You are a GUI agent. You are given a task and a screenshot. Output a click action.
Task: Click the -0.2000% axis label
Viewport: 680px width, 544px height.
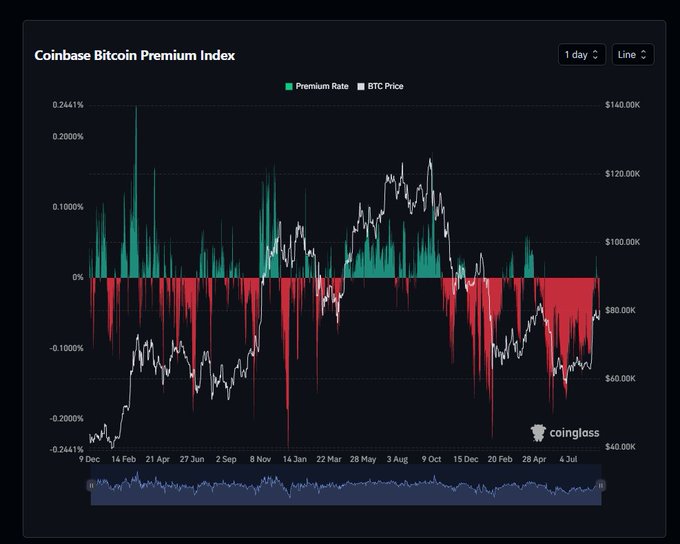pyautogui.click(x=66, y=419)
